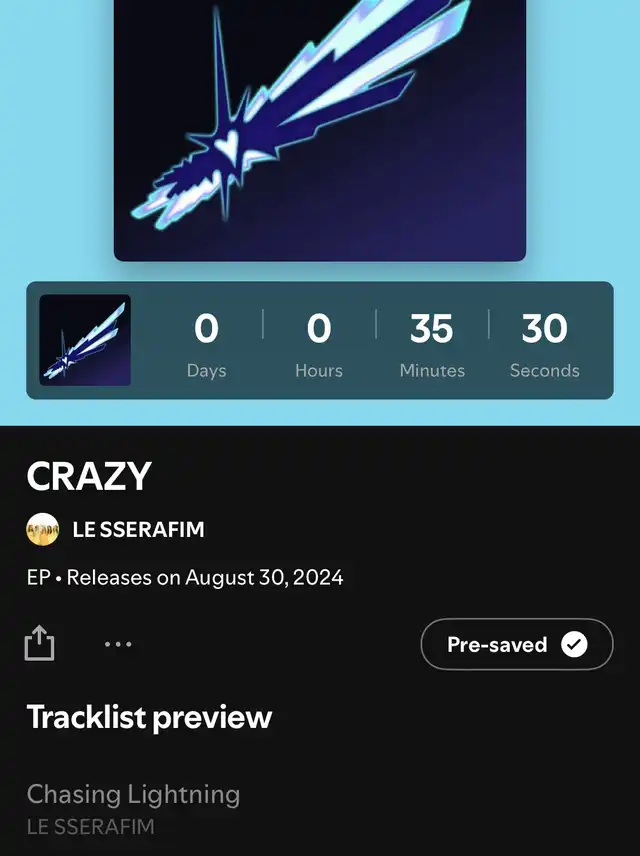Tap the 0 days countdown number

click(206, 329)
